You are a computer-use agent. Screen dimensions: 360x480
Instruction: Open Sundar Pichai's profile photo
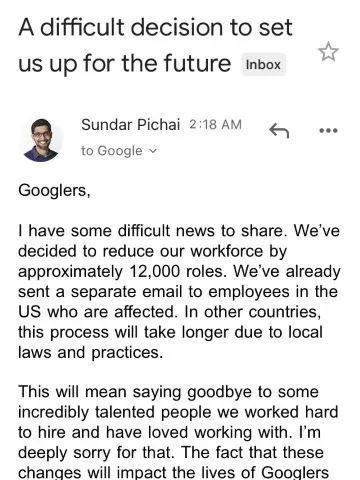click(x=42, y=140)
